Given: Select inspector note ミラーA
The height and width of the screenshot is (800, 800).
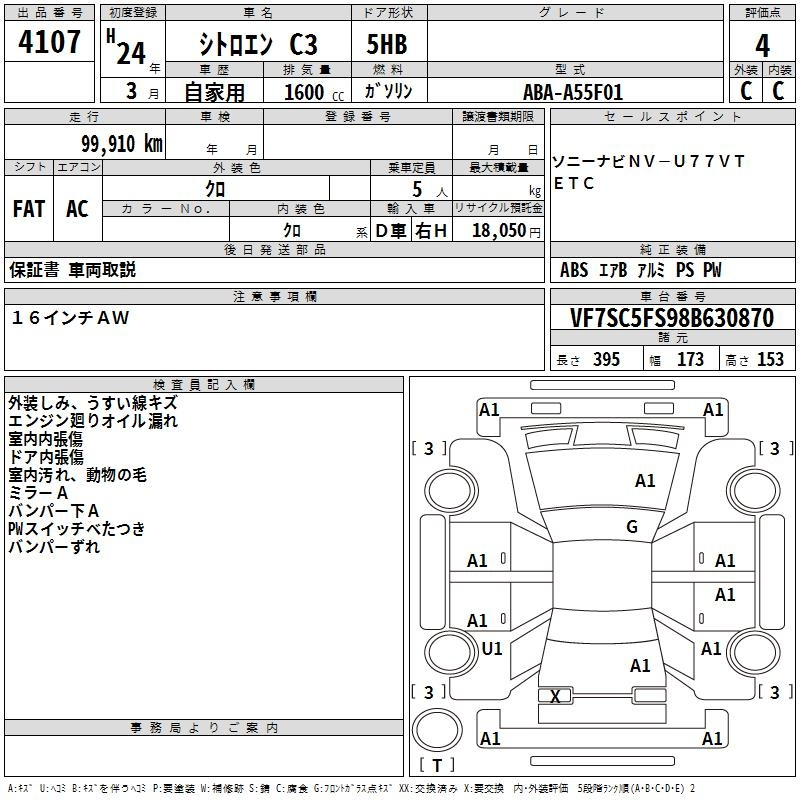Looking at the screenshot, I should 38,493.
